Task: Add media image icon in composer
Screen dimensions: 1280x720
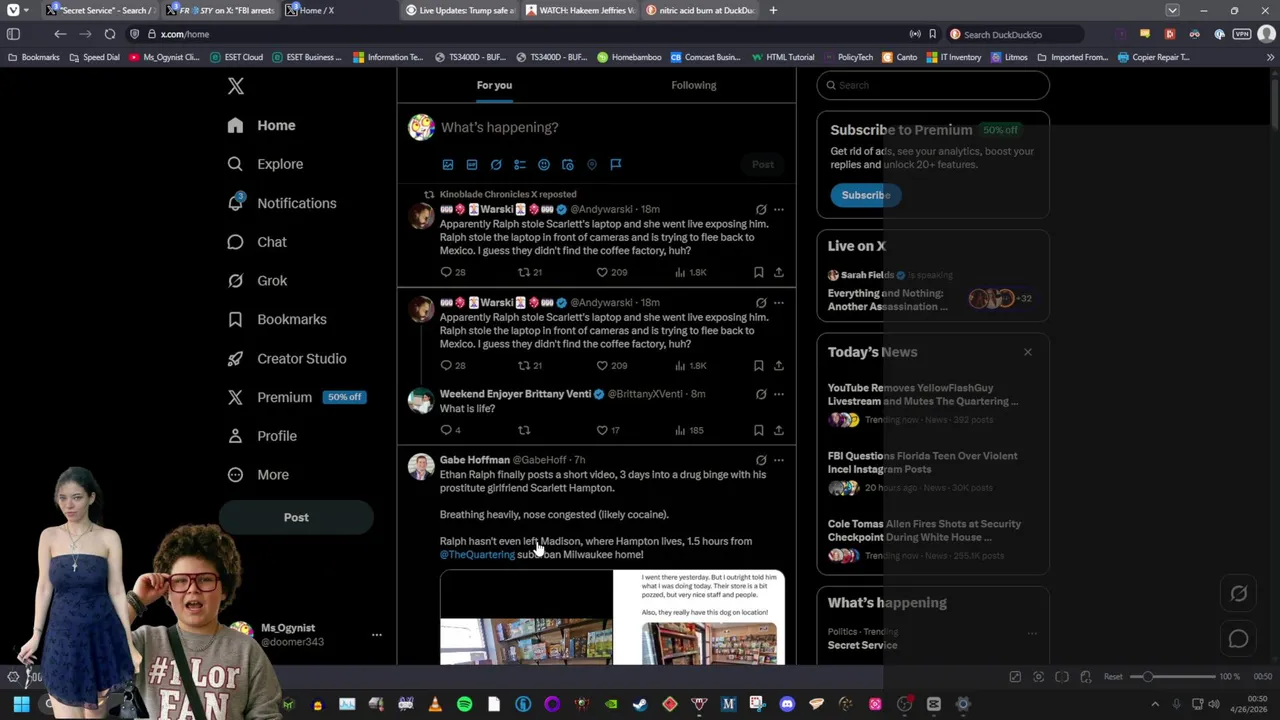Action: pyautogui.click(x=448, y=164)
